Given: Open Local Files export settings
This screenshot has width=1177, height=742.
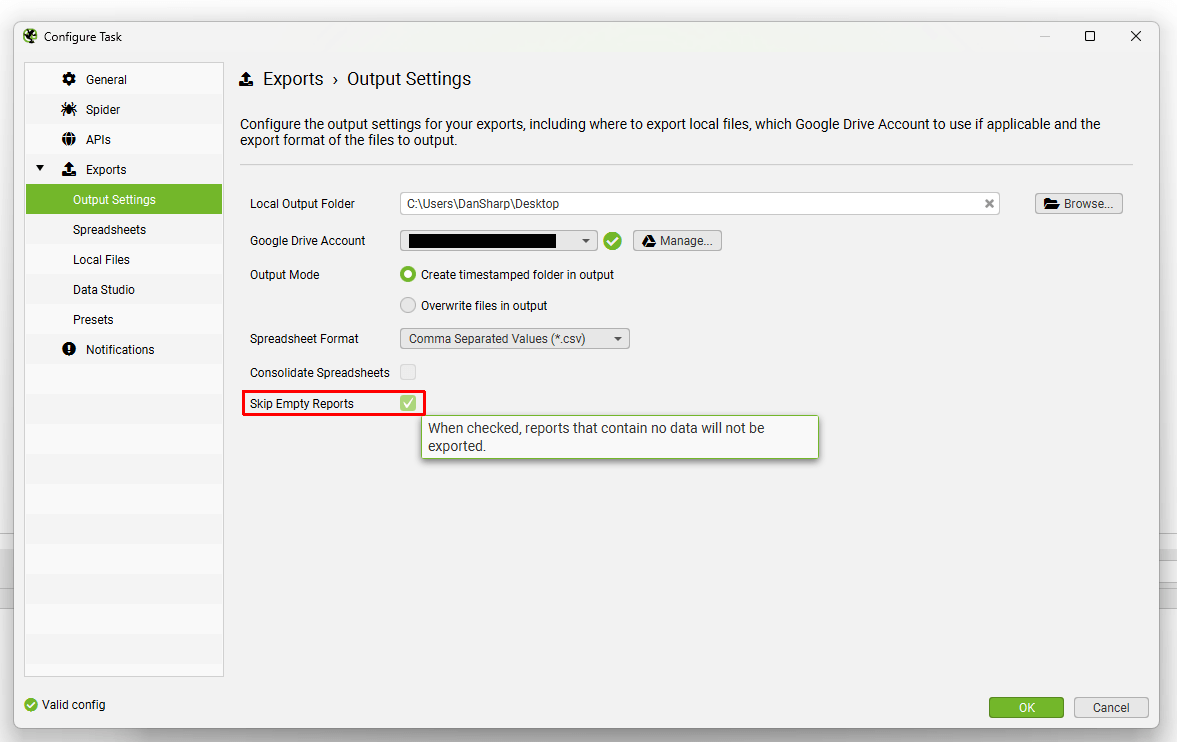Looking at the screenshot, I should coord(124,259).
